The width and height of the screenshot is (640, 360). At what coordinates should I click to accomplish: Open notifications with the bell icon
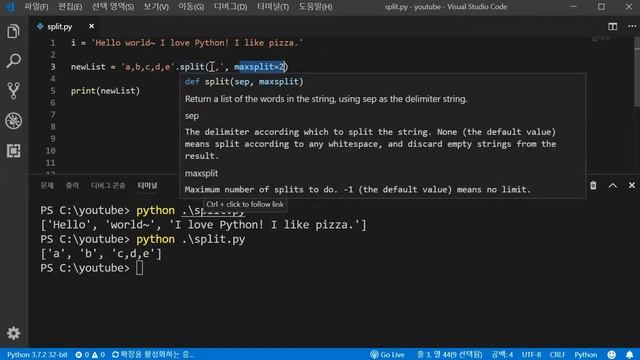630,355
